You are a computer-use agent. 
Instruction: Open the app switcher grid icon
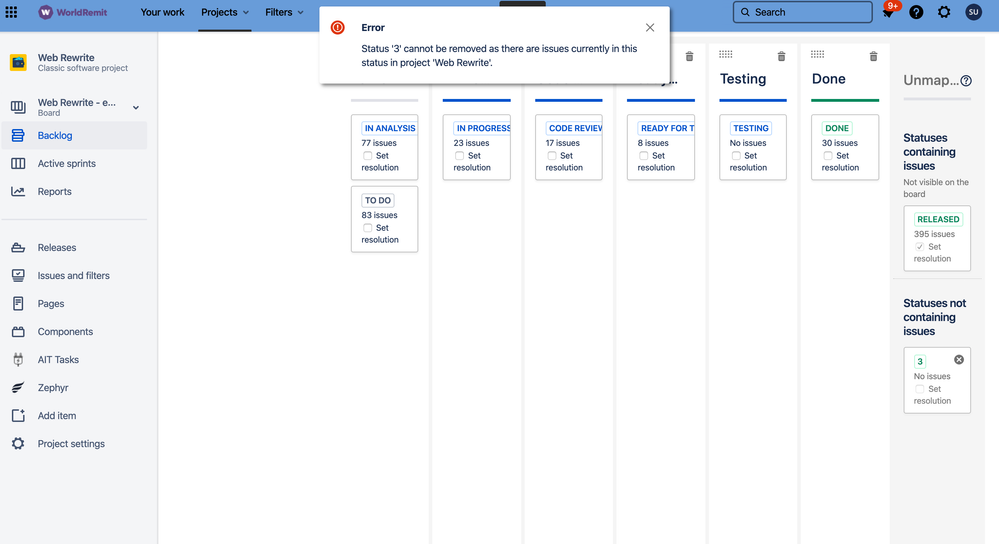[11, 12]
